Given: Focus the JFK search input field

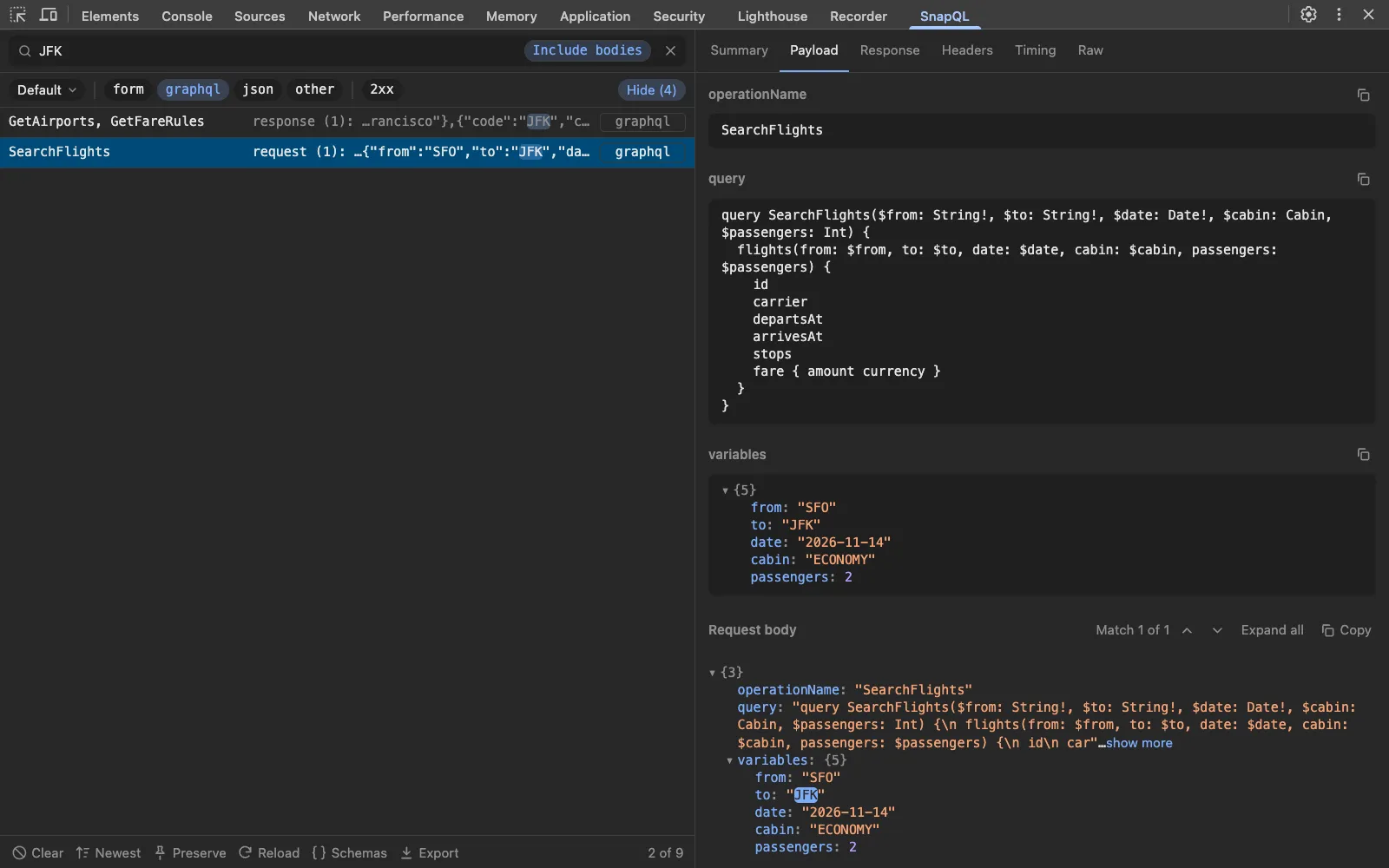Looking at the screenshot, I should tap(278, 51).
